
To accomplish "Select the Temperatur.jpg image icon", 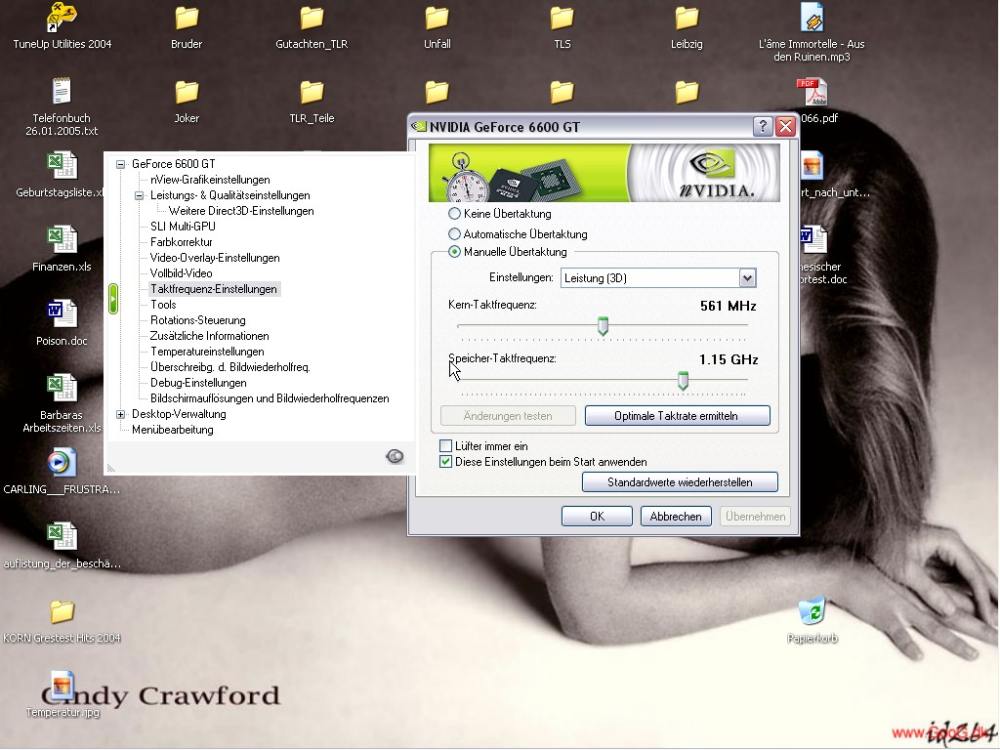I will pyautogui.click(x=62, y=686).
